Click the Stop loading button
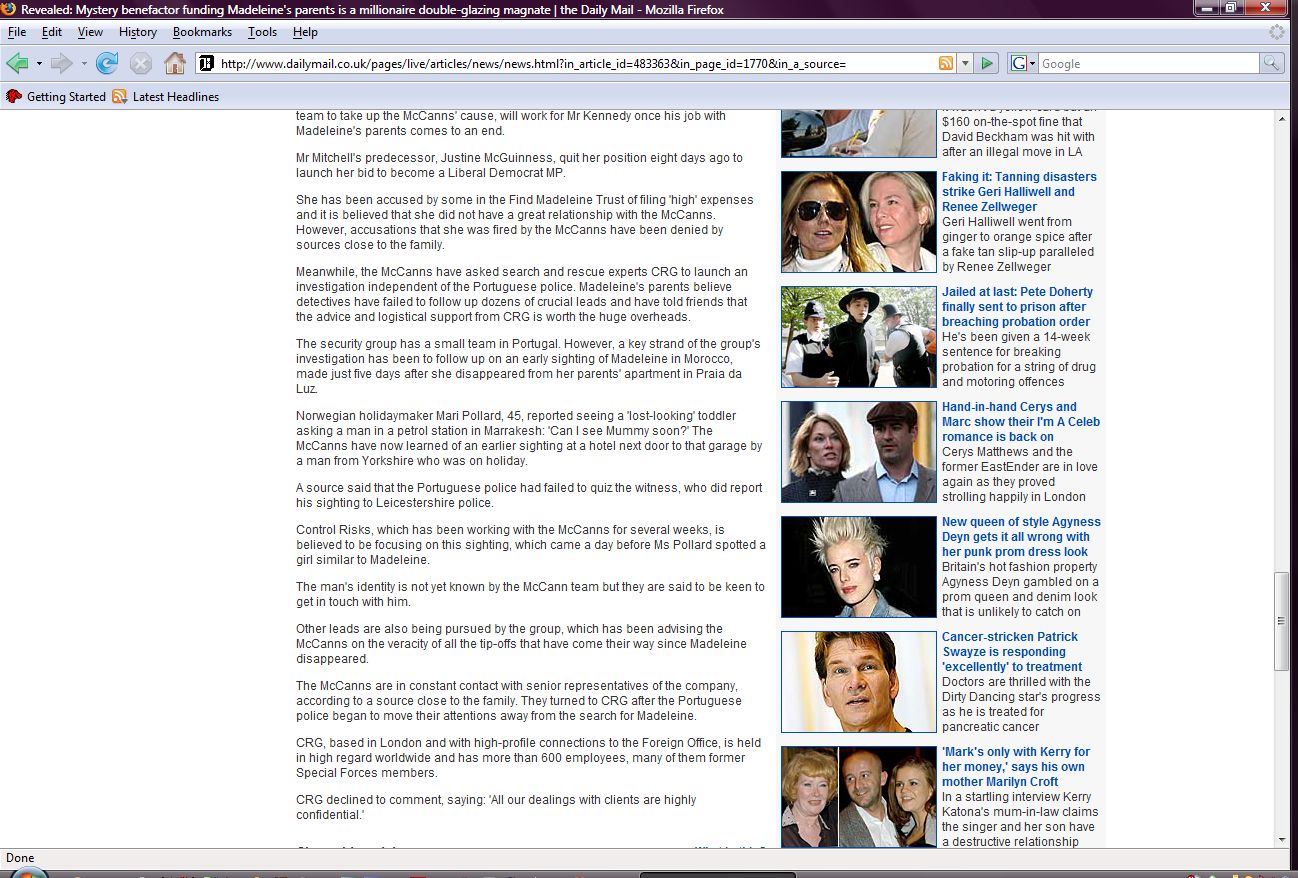The width and height of the screenshot is (1298, 878). point(141,64)
